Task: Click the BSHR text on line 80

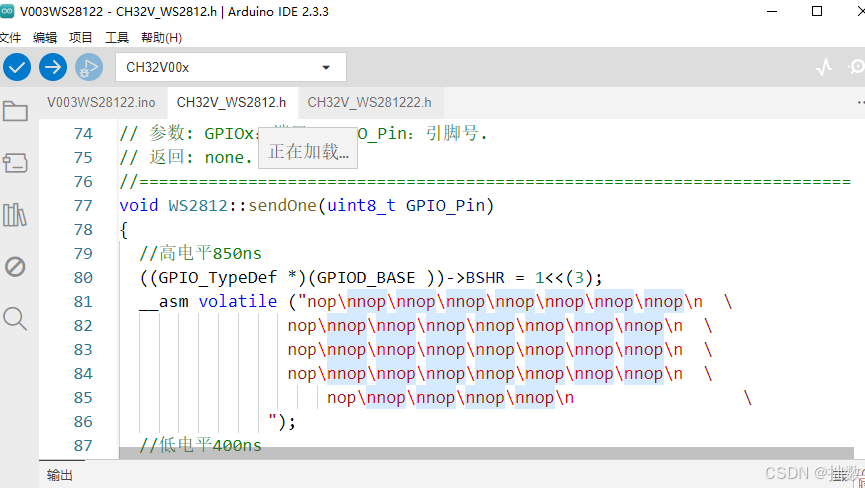Action: coord(485,277)
